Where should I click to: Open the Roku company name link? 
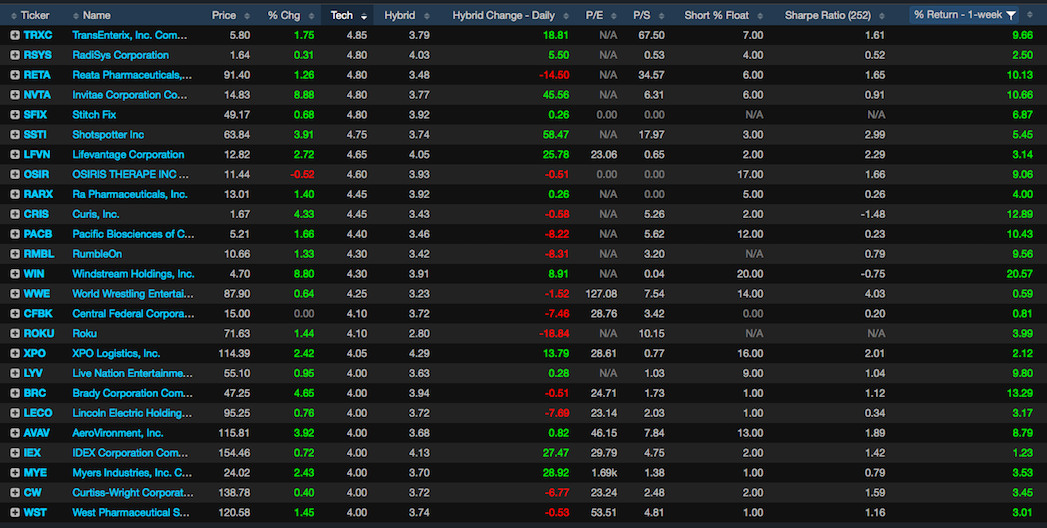click(84, 334)
